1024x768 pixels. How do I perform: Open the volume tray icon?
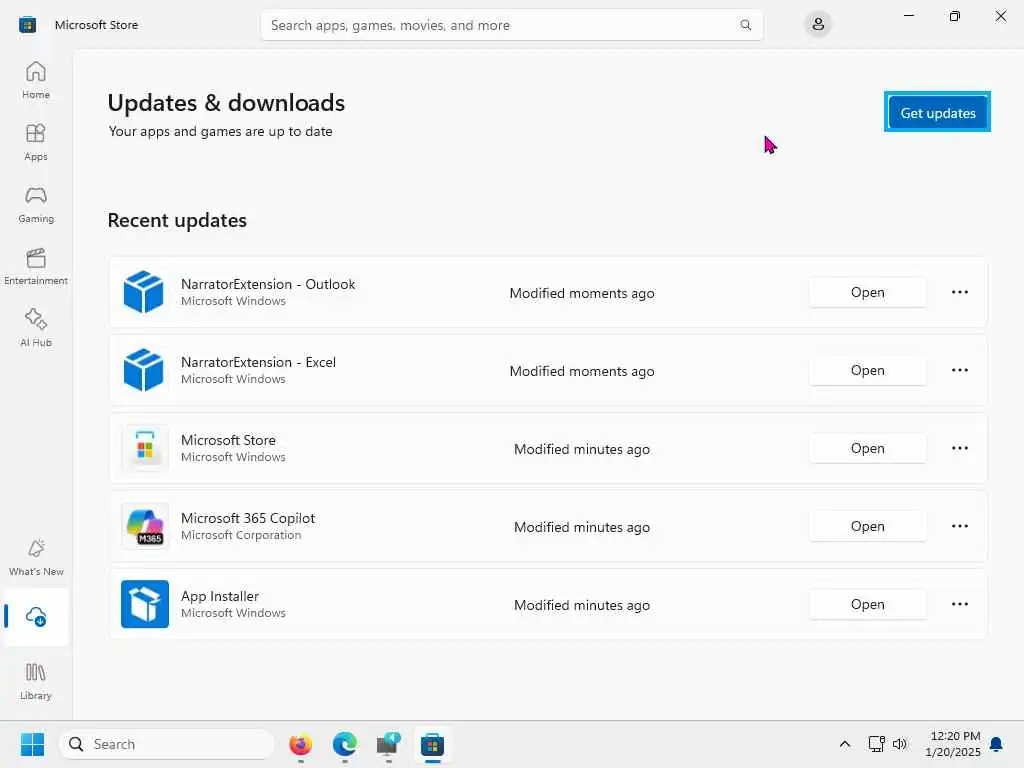point(900,744)
